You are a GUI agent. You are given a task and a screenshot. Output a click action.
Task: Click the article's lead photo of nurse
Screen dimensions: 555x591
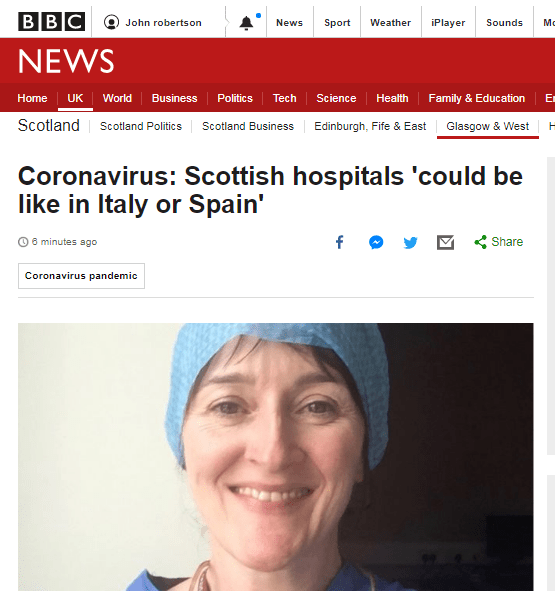[x=276, y=457]
